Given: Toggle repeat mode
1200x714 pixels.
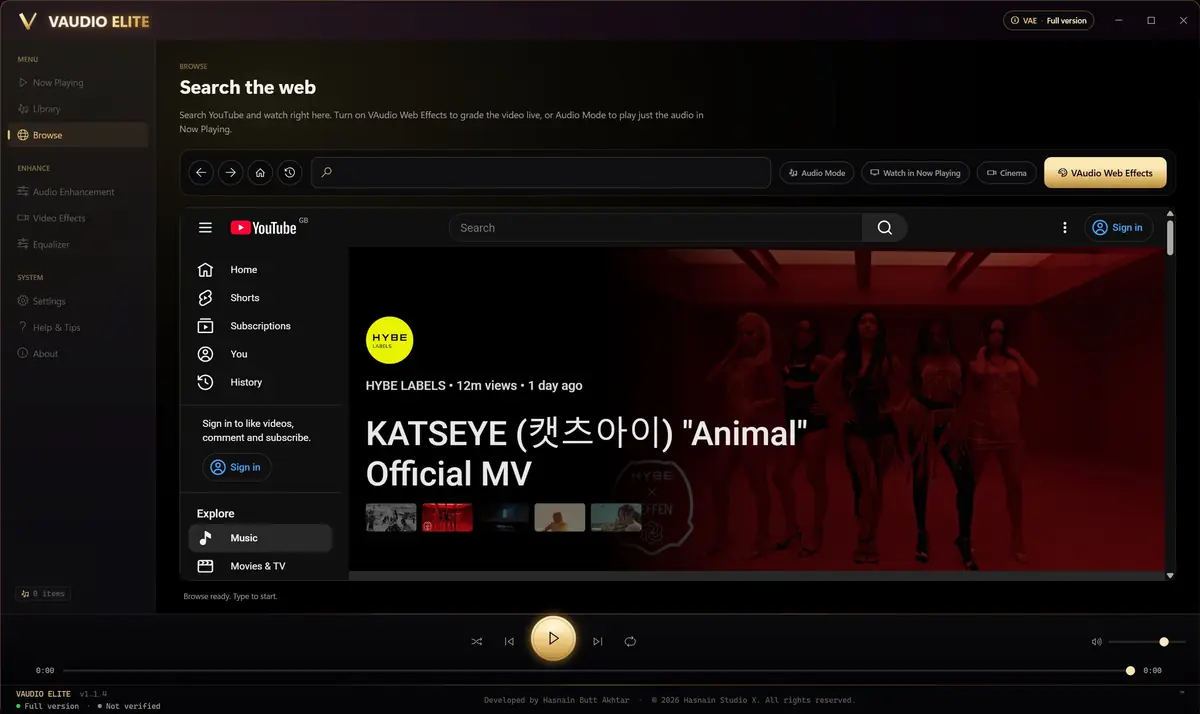Looking at the screenshot, I should [x=630, y=641].
